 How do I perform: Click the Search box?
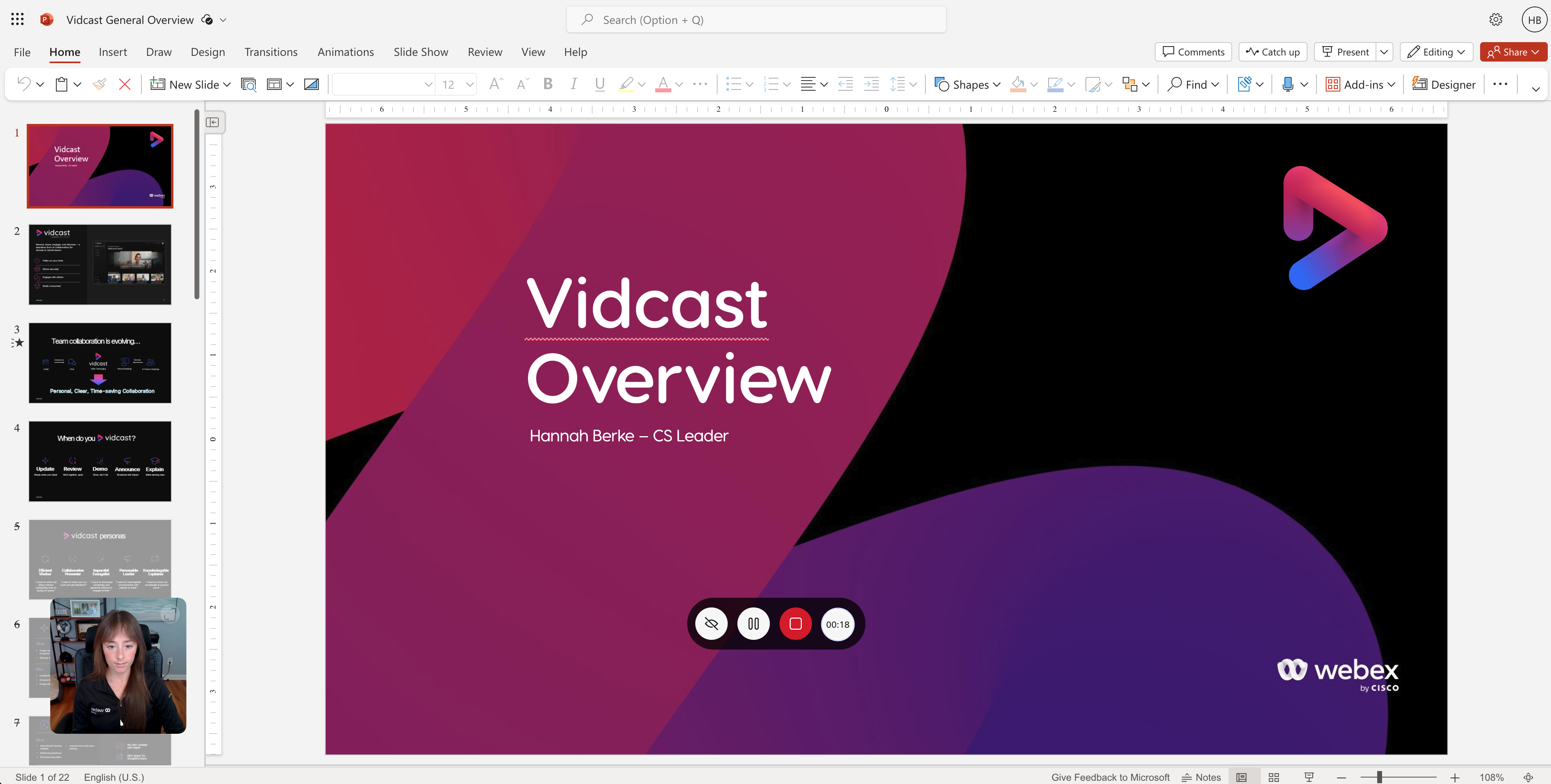756,20
